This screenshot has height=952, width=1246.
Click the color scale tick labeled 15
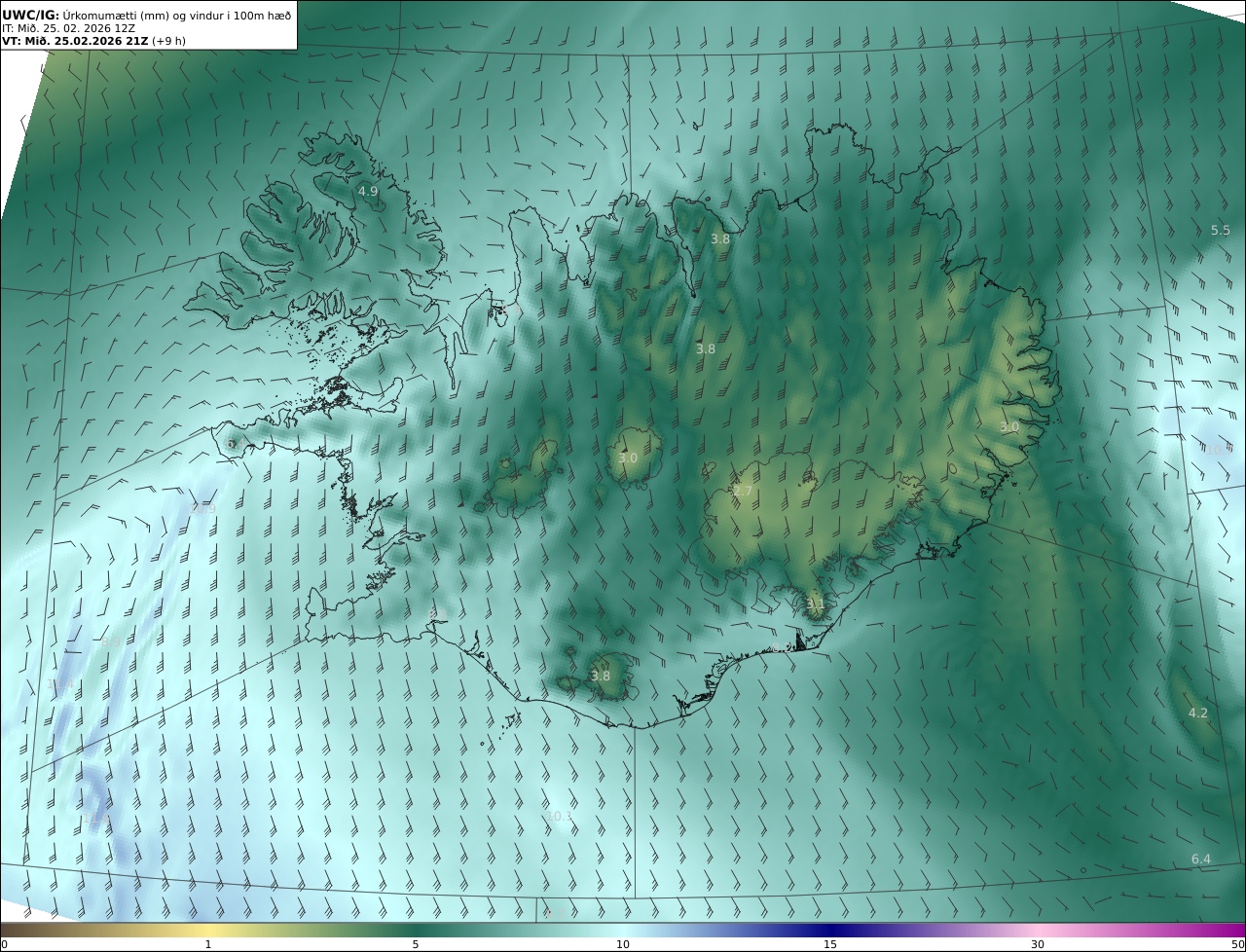click(x=830, y=944)
